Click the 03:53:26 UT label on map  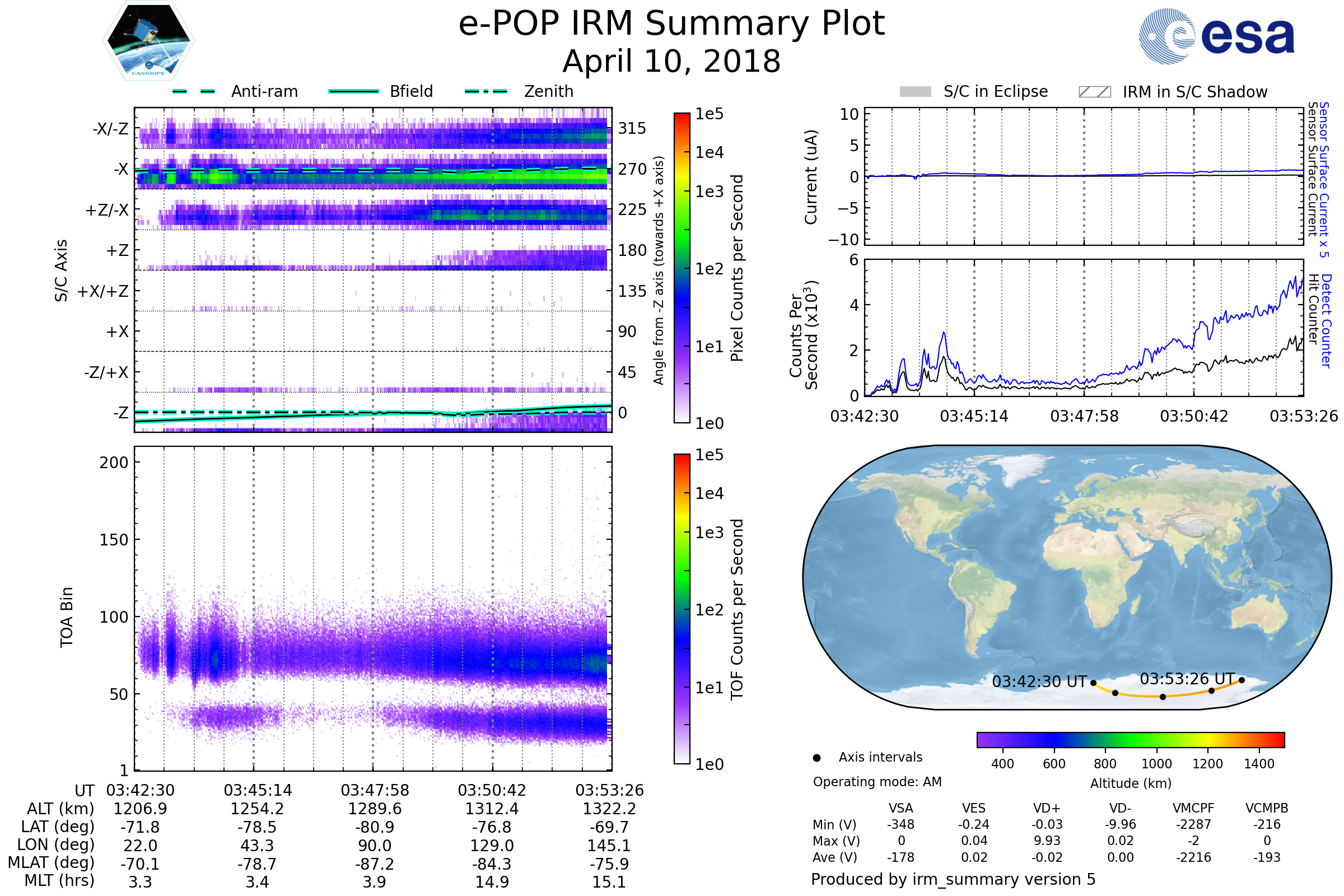(x=1187, y=679)
